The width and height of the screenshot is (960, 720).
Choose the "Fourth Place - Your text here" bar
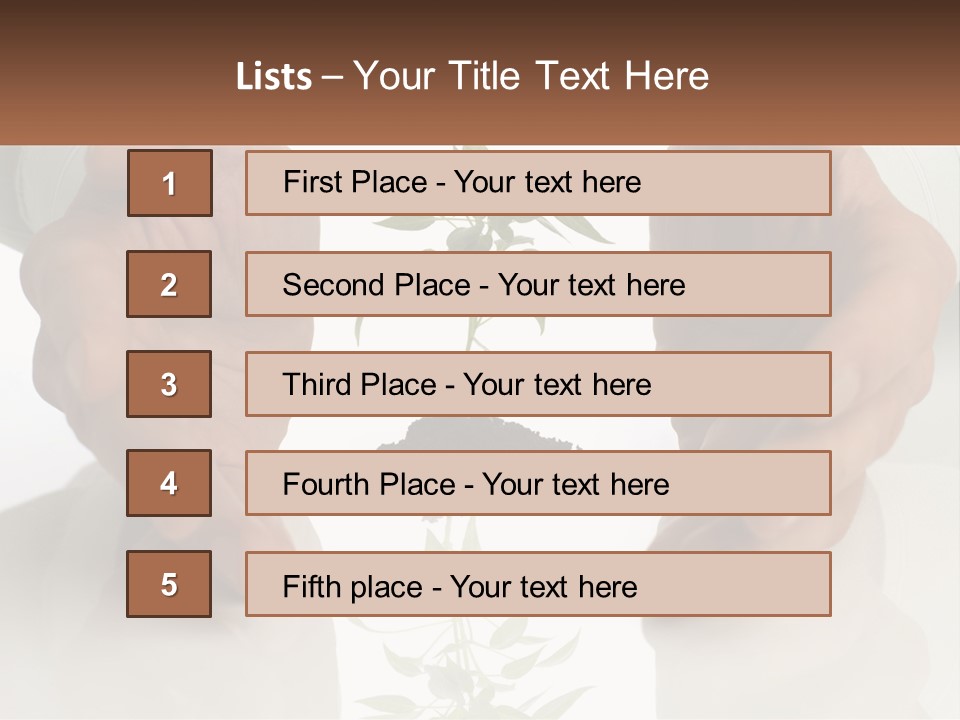538,483
